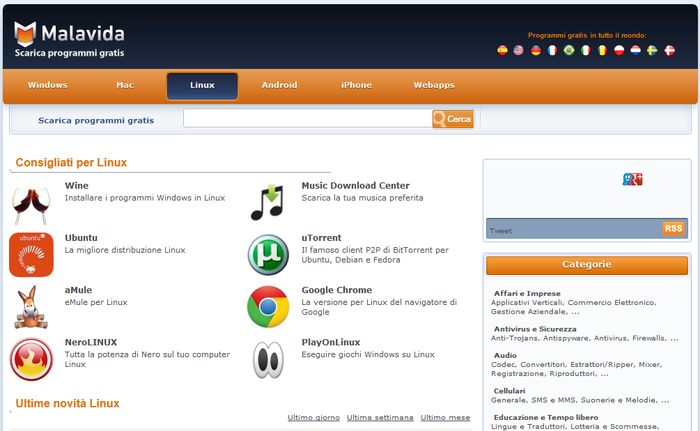
Task: Open the iPhone tab
Action: 356,85
